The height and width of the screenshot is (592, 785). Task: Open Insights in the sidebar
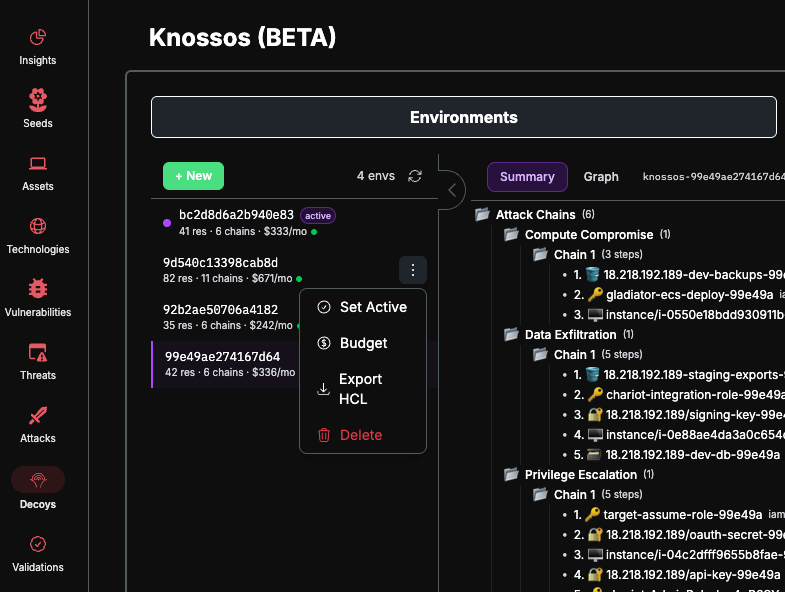(x=38, y=47)
